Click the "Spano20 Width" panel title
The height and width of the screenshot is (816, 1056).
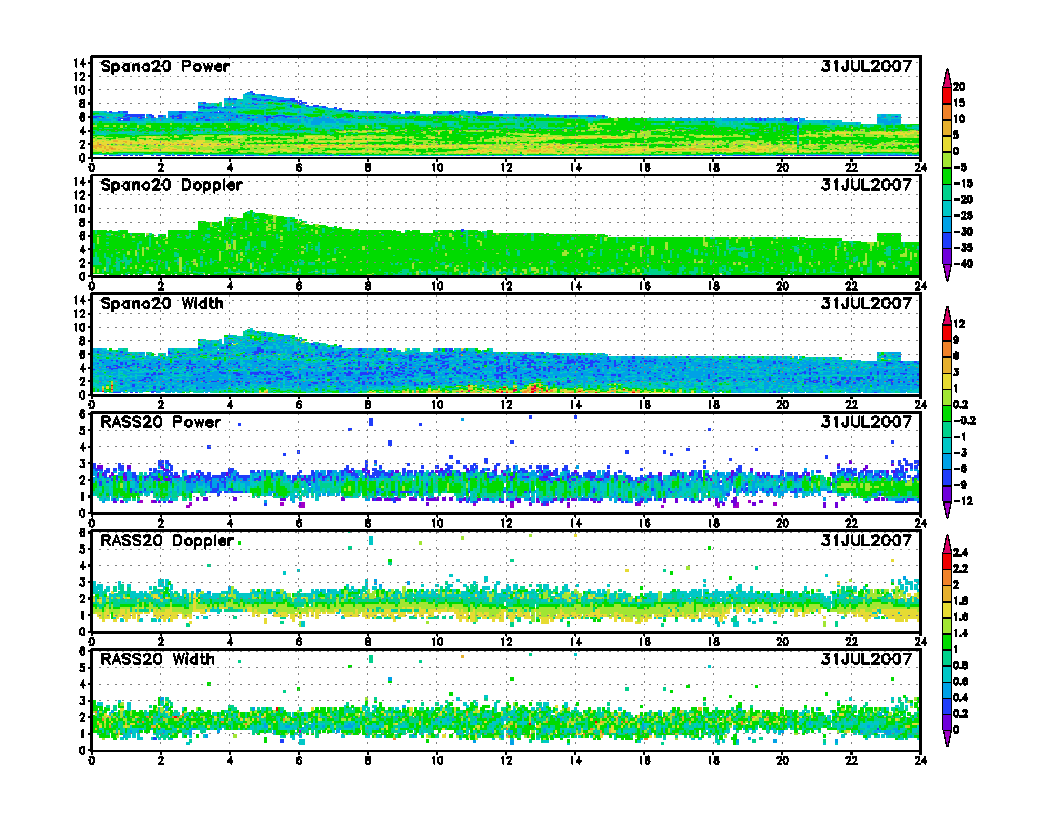click(162, 304)
